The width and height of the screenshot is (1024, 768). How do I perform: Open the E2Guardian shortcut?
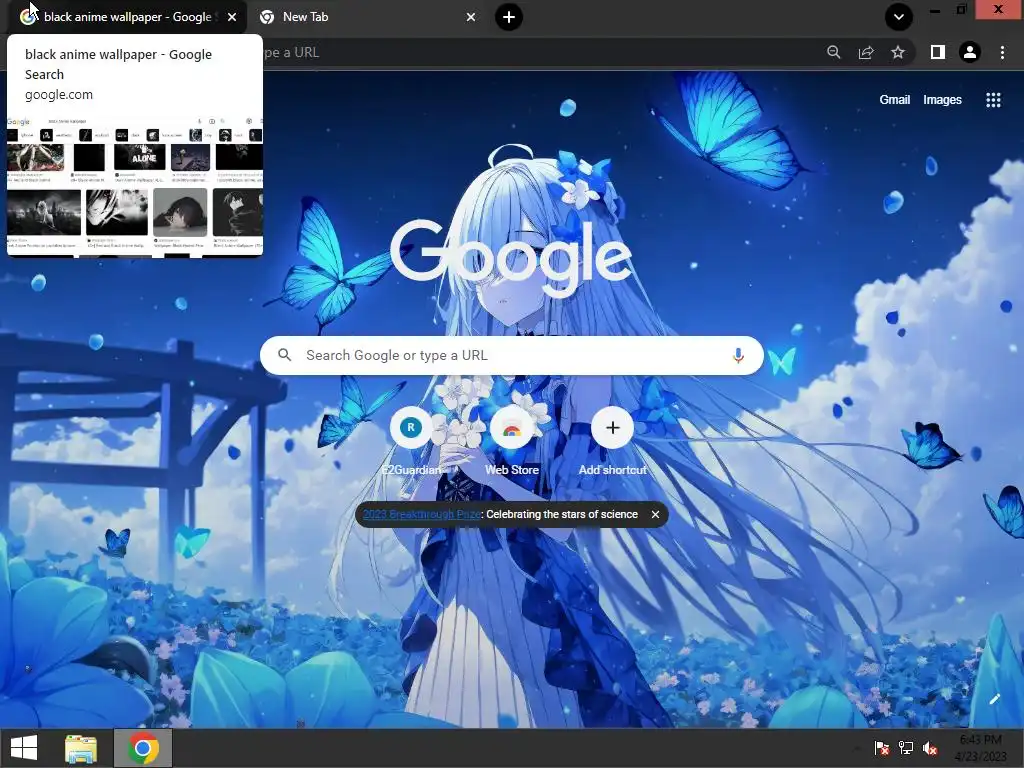(x=411, y=440)
